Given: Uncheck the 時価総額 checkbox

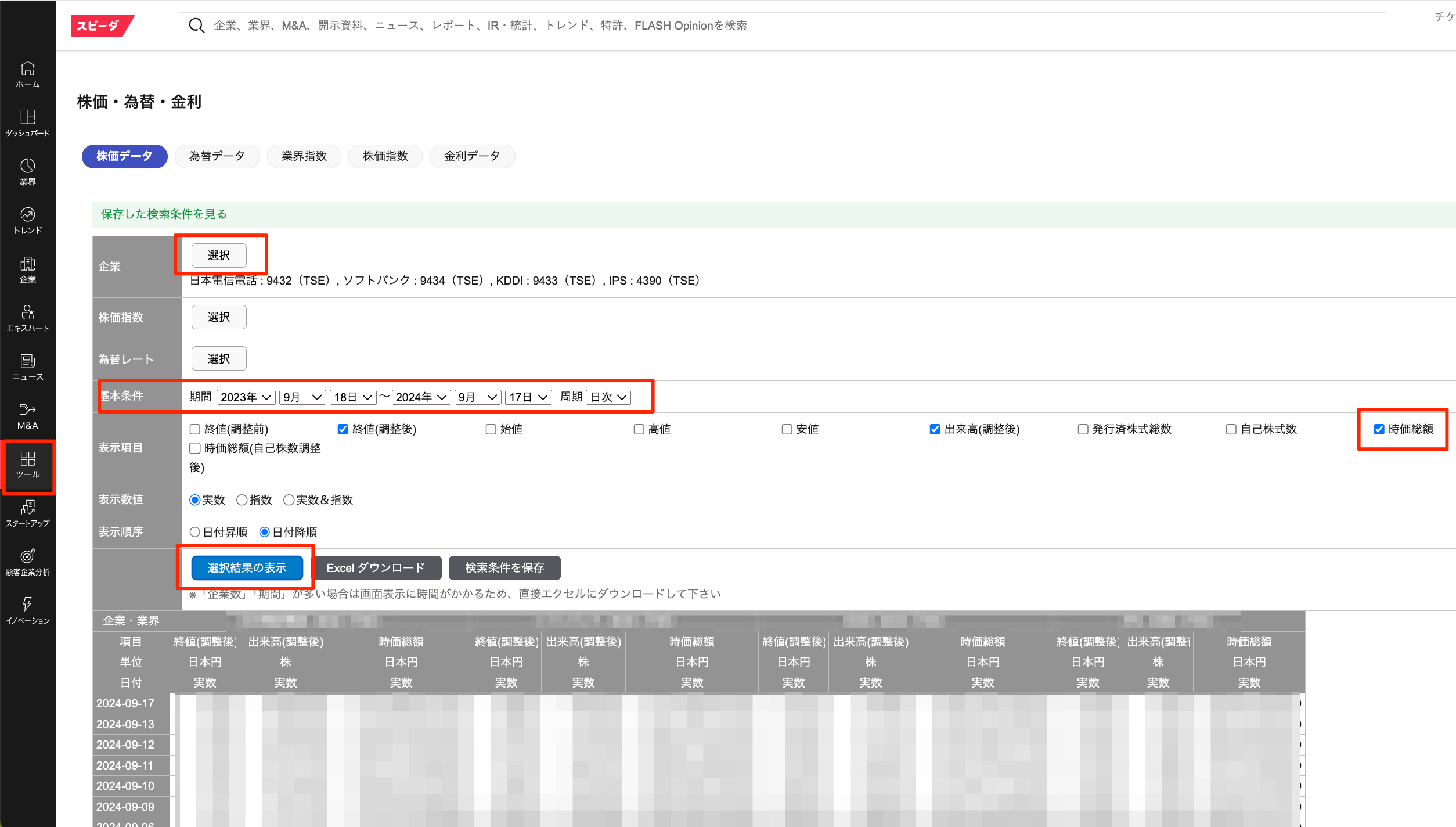Looking at the screenshot, I should (1379, 429).
